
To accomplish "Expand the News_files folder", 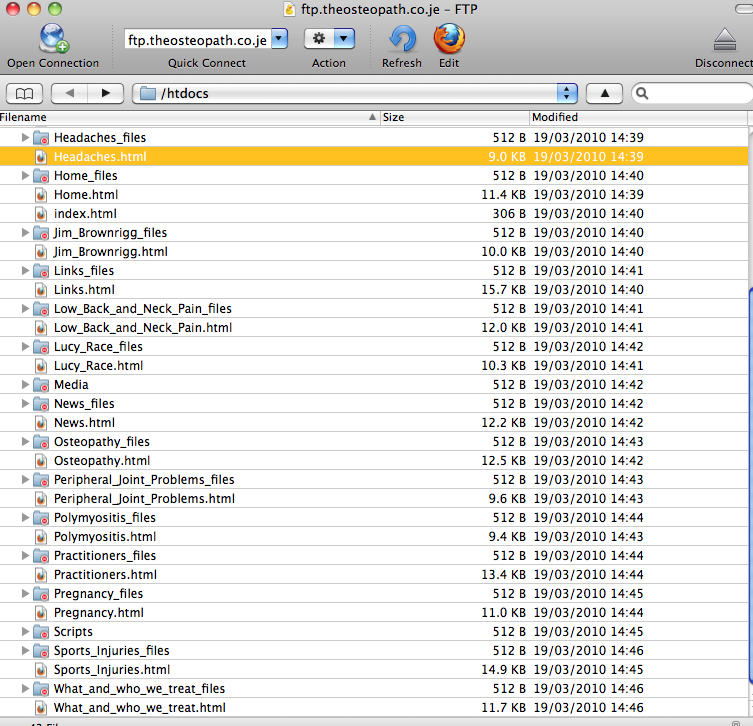I will [25, 403].
